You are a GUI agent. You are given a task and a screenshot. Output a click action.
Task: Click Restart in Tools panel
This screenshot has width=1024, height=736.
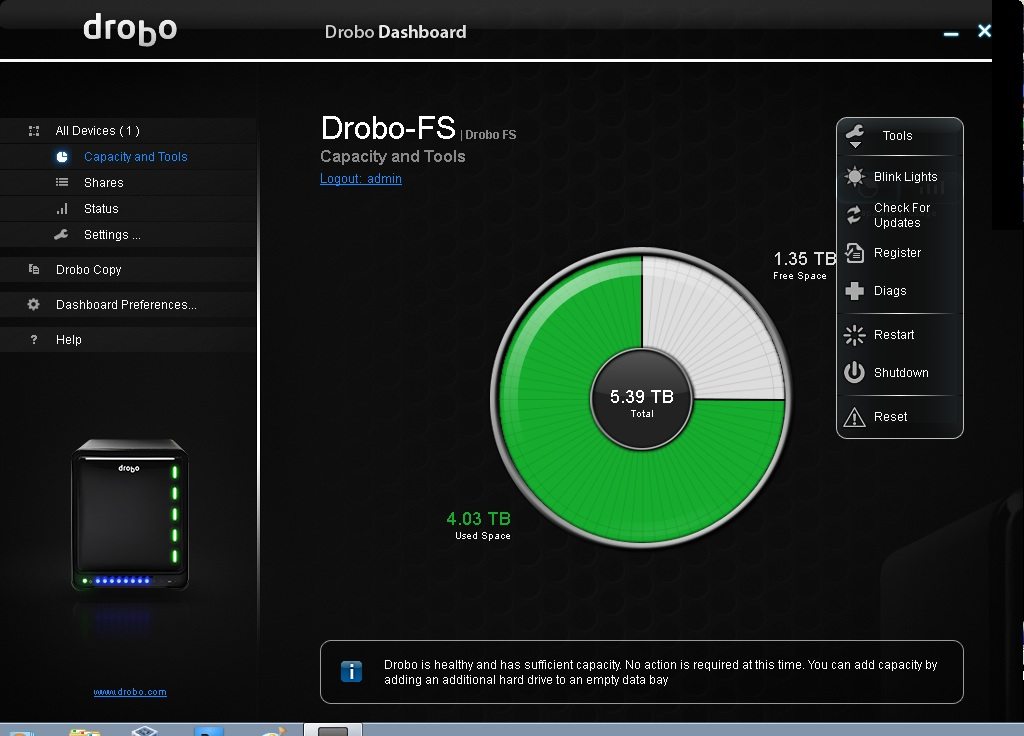[x=894, y=335]
